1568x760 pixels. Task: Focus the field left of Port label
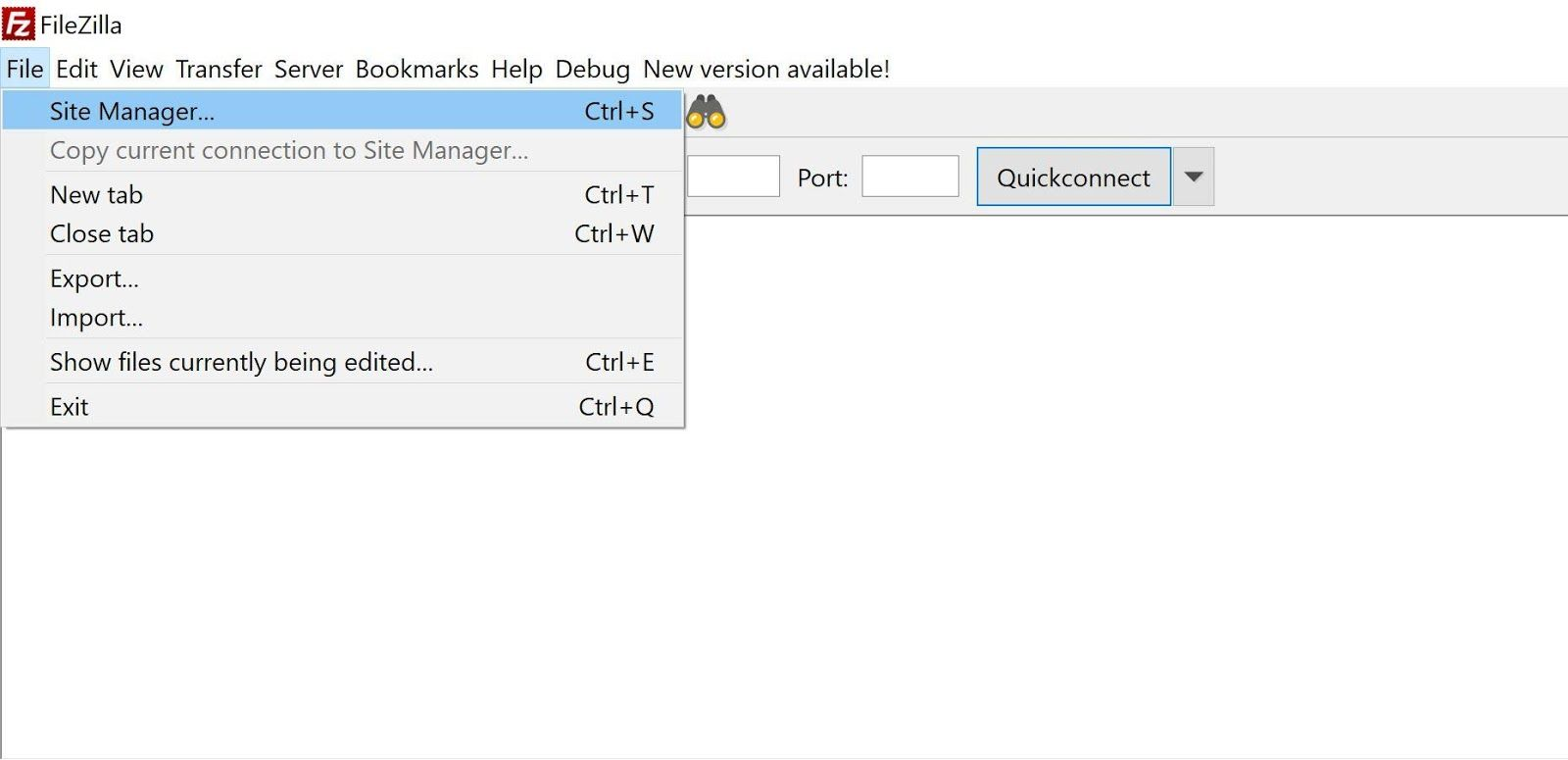tap(733, 177)
